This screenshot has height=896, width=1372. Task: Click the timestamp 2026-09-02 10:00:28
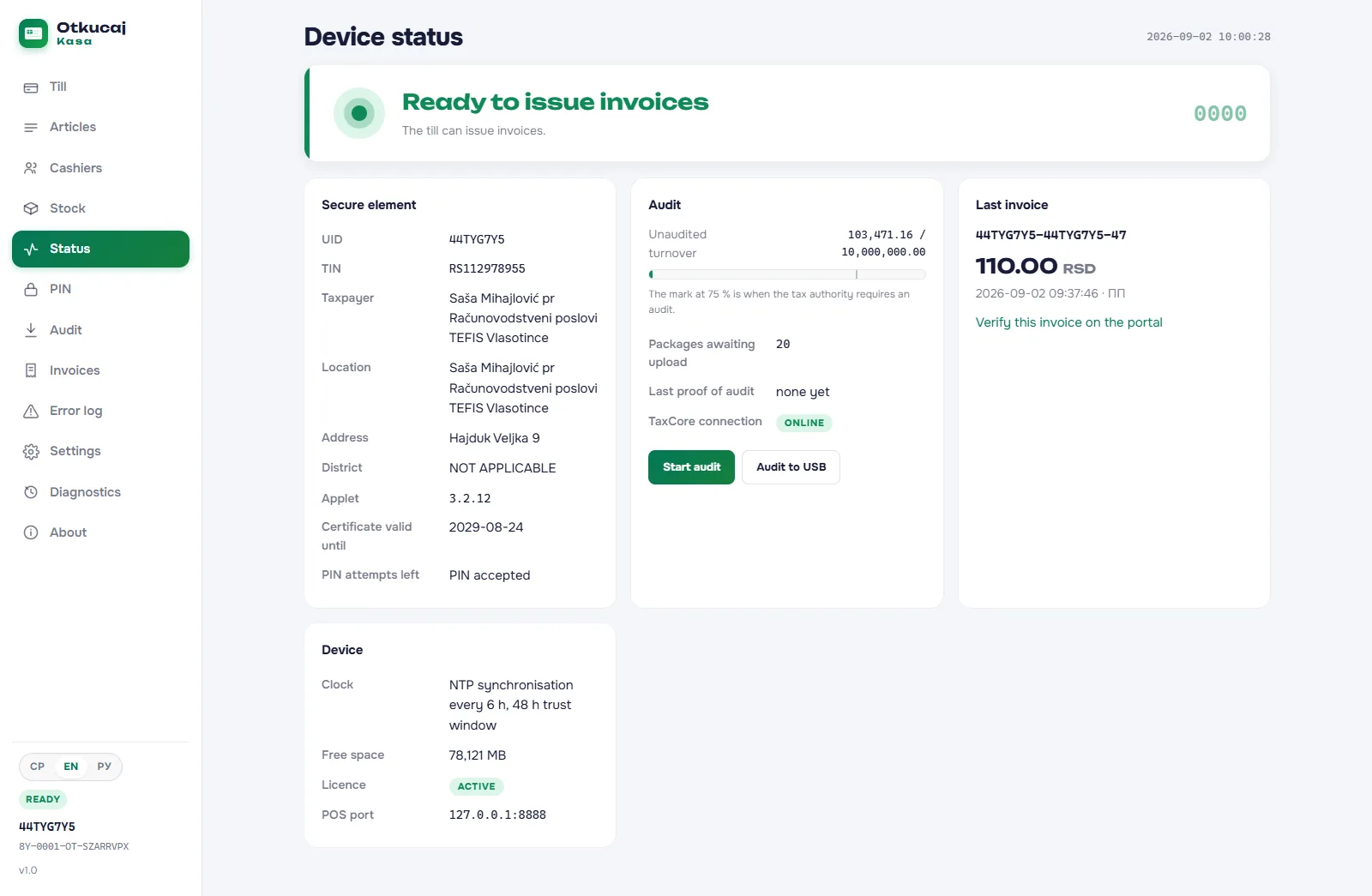1208,37
